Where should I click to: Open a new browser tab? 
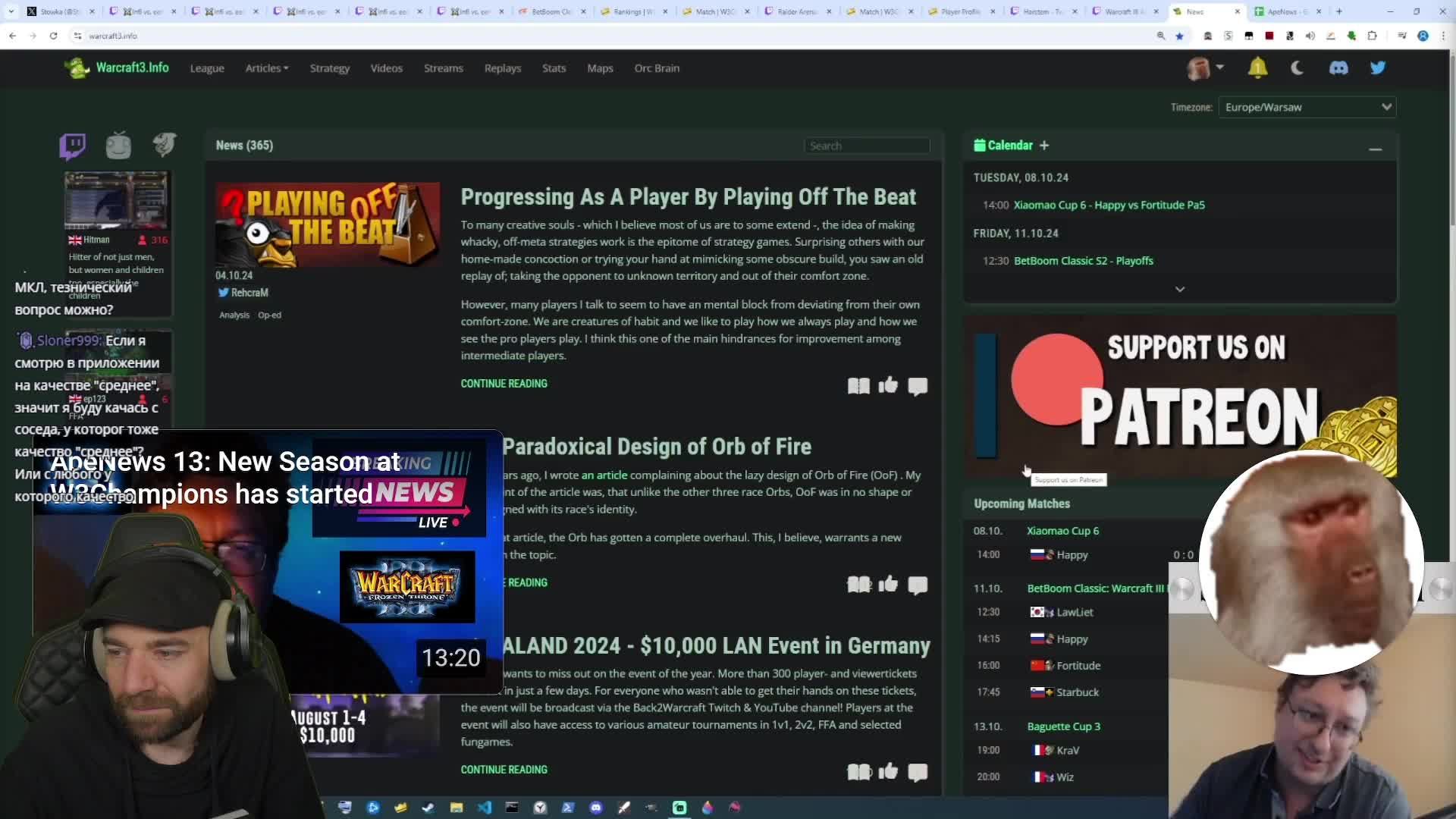pyautogui.click(x=1339, y=11)
